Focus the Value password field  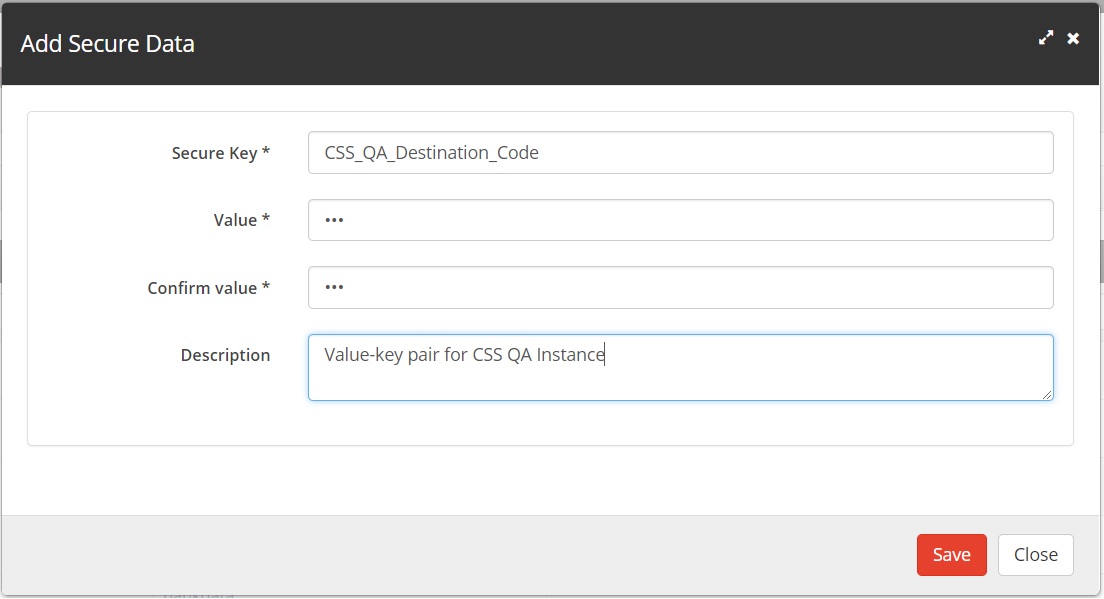click(x=681, y=220)
